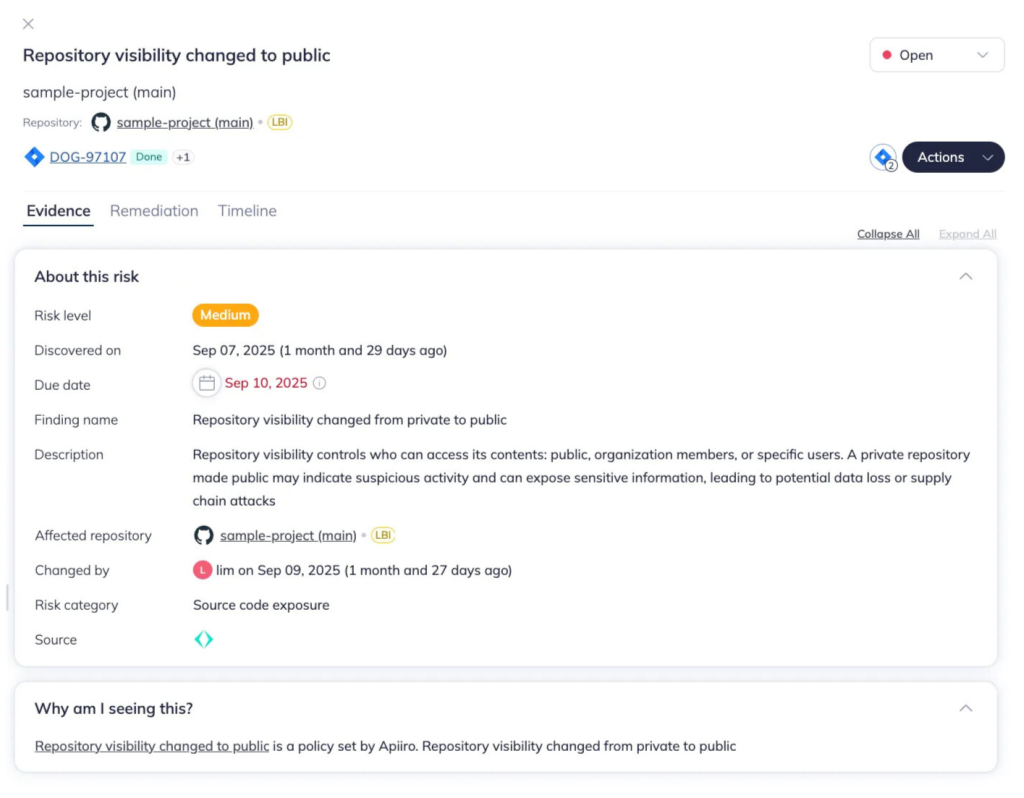The width and height of the screenshot is (1024, 798).
Task: Select the Evidence tab
Action: (x=58, y=211)
